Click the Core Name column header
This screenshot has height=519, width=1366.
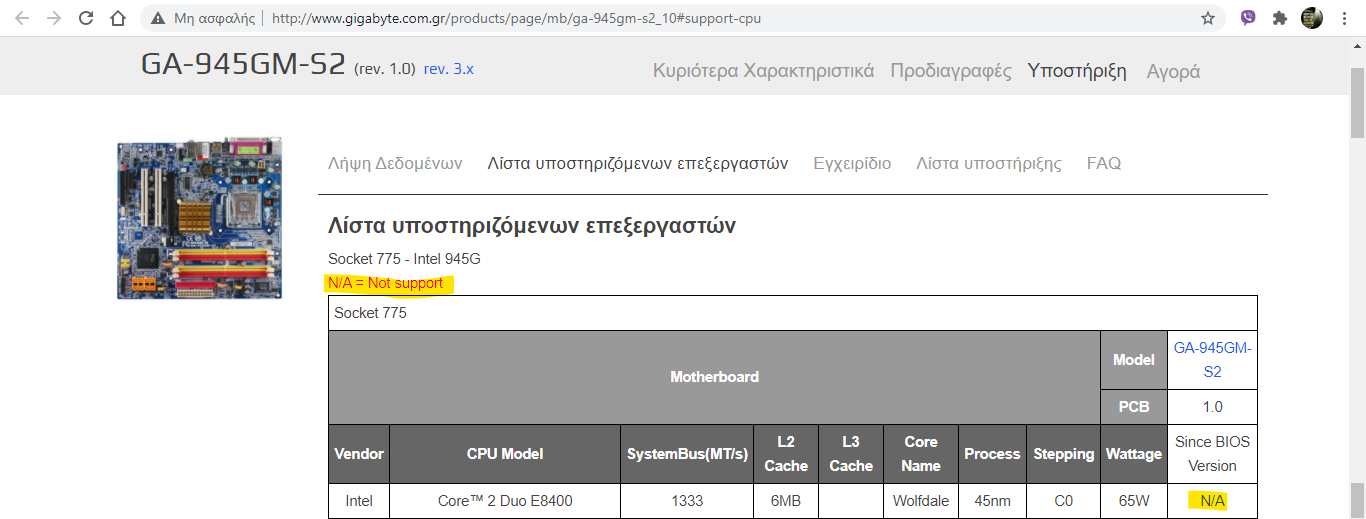pyautogui.click(x=921, y=454)
